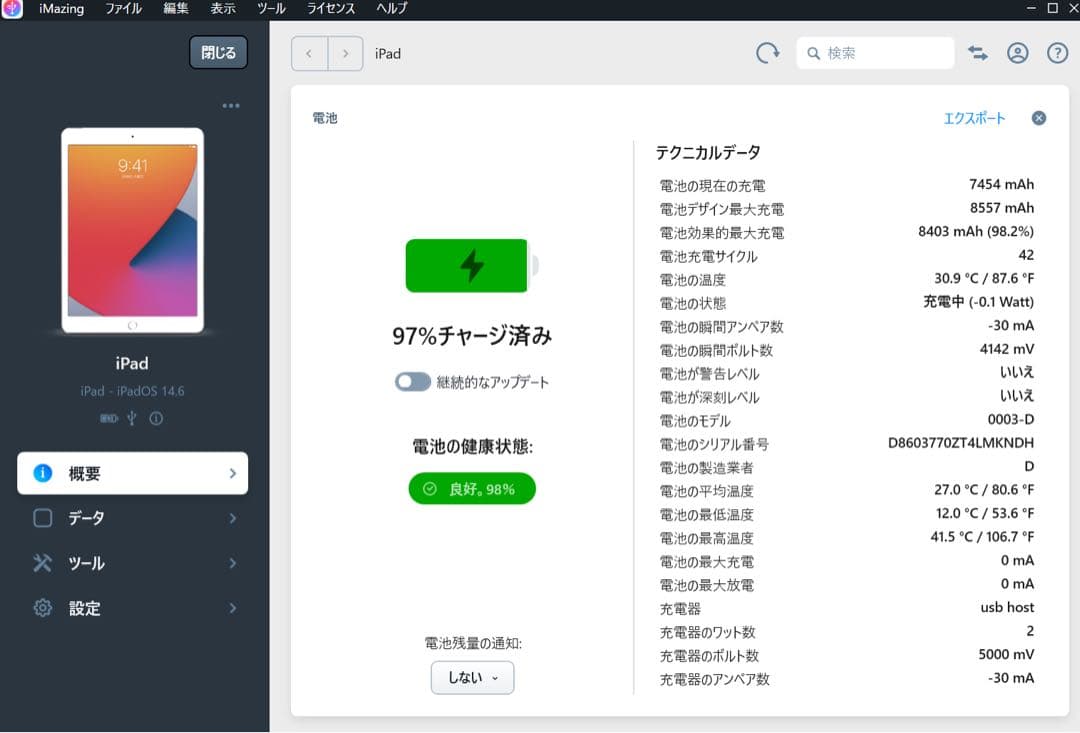Image resolution: width=1080 pixels, height=733 pixels.
Task: Click the account profile icon
Action: coord(1019,52)
